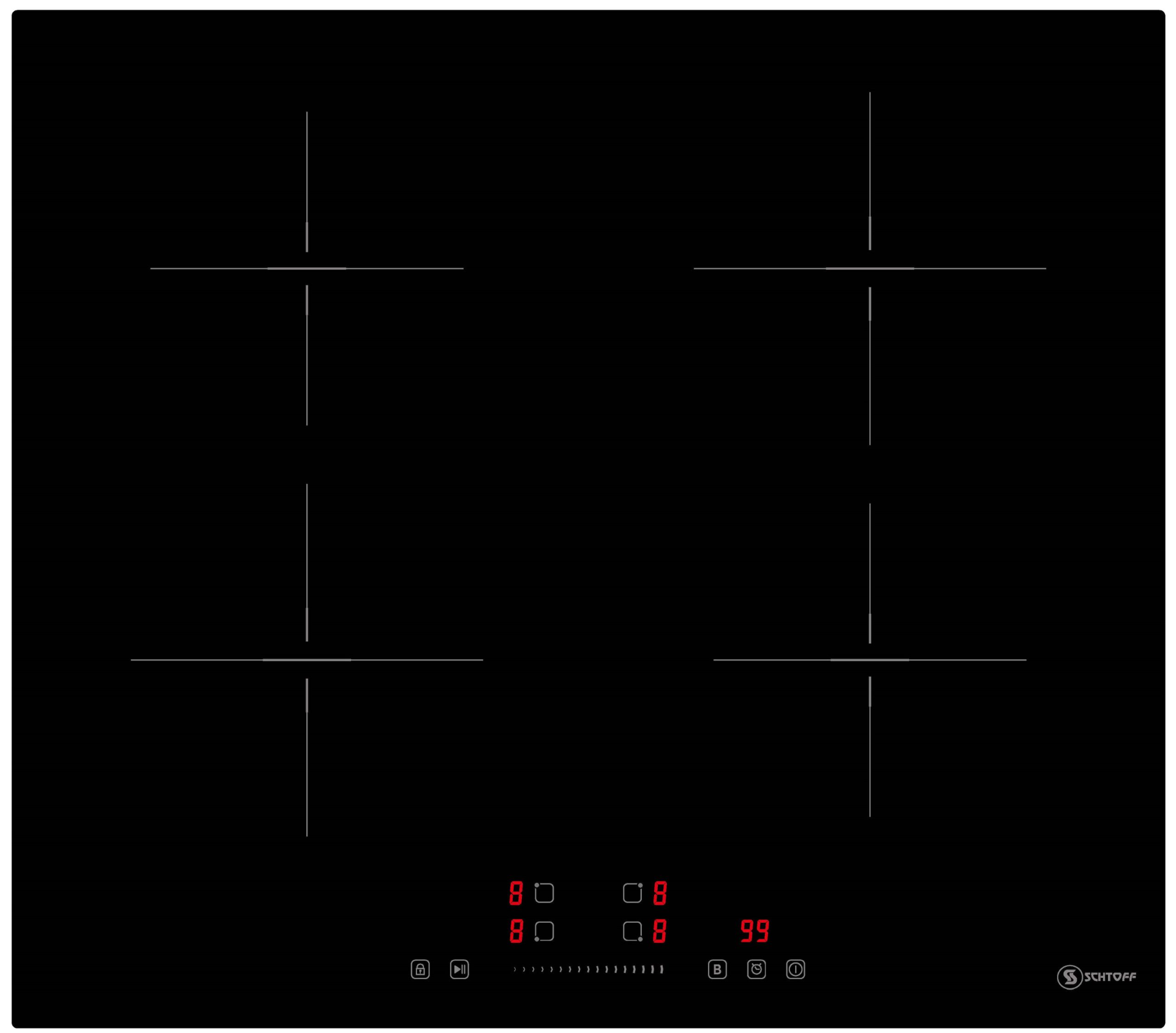Activate the Boost (B) function
The width and height of the screenshot is (1176, 1033).
pyautogui.click(x=717, y=969)
